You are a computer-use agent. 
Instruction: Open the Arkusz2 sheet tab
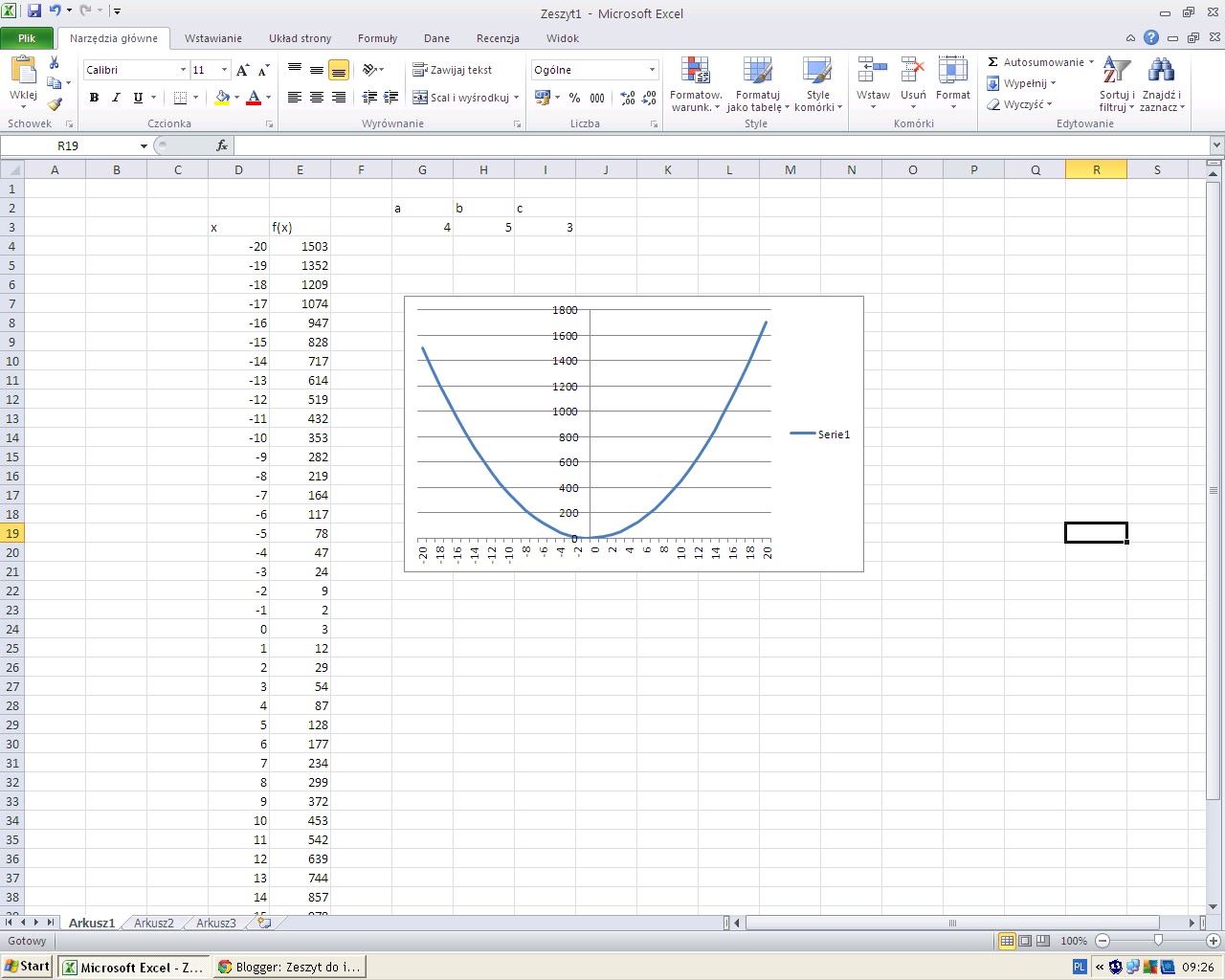[x=154, y=924]
